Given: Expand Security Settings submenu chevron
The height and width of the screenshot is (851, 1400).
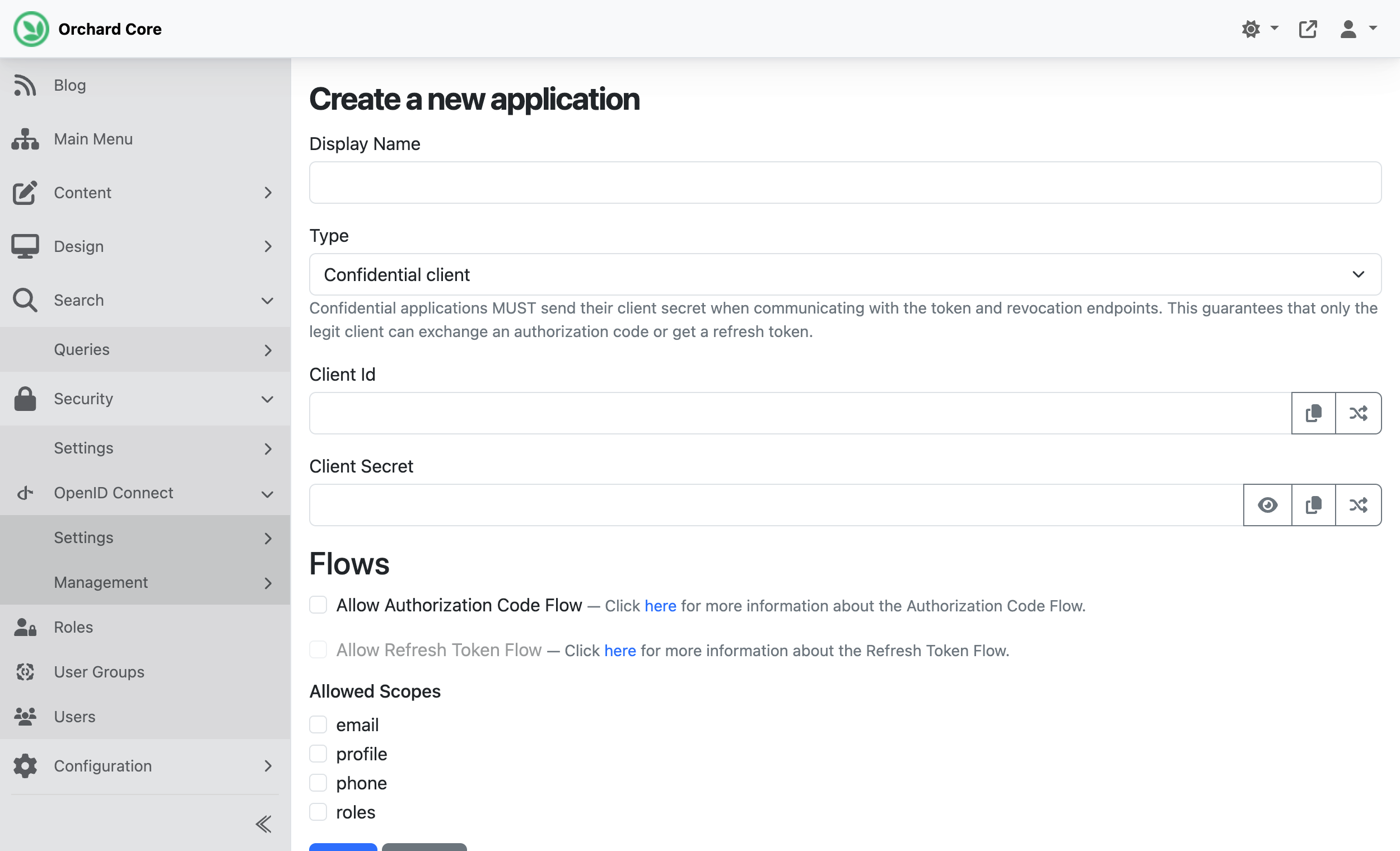Looking at the screenshot, I should point(268,449).
